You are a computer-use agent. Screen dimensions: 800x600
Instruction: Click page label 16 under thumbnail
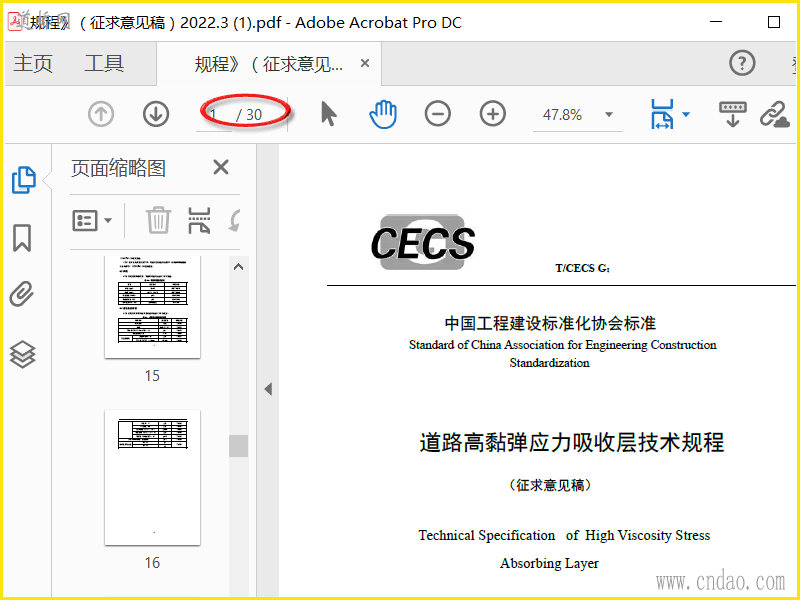(152, 563)
